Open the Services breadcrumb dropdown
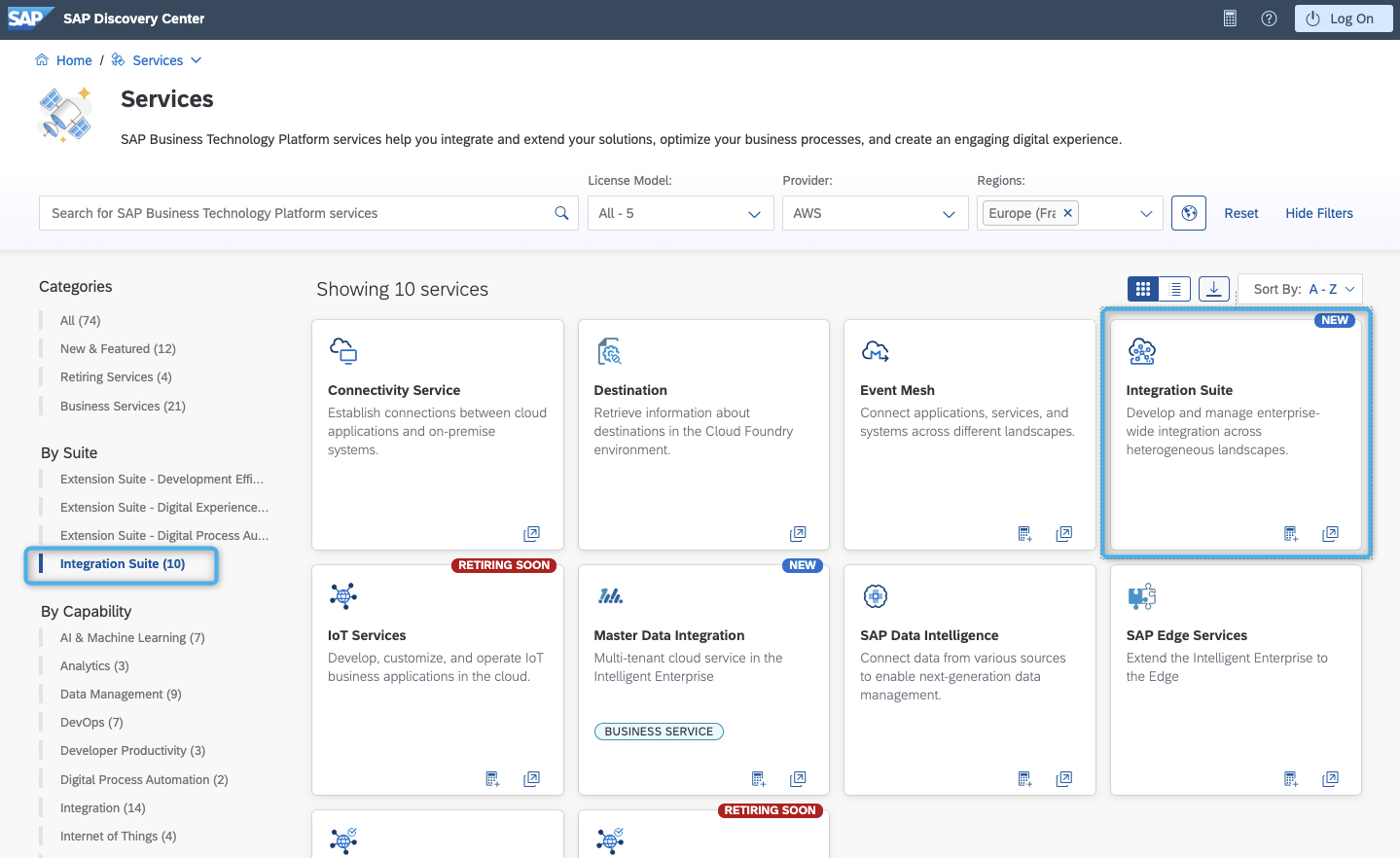The image size is (1400, 858). point(158,60)
